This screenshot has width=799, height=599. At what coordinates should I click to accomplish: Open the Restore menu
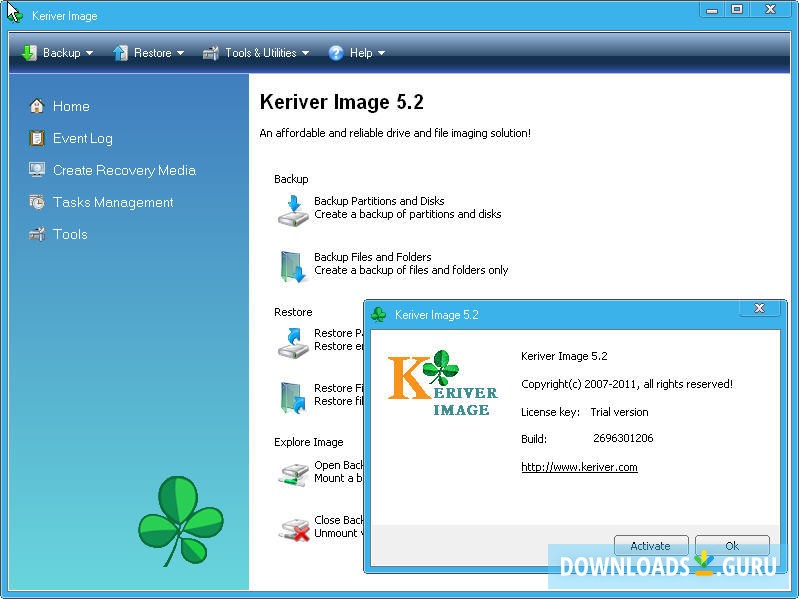coord(148,52)
